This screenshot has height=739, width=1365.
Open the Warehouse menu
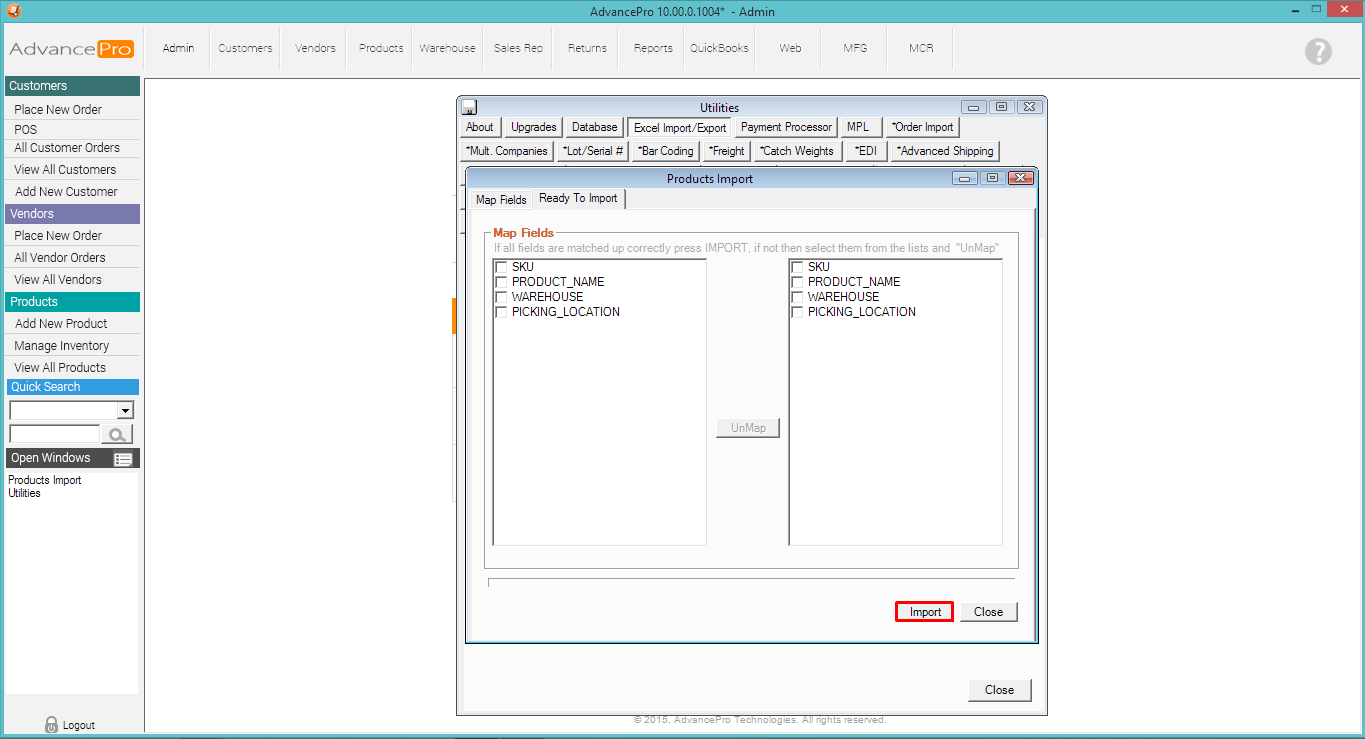coord(447,48)
